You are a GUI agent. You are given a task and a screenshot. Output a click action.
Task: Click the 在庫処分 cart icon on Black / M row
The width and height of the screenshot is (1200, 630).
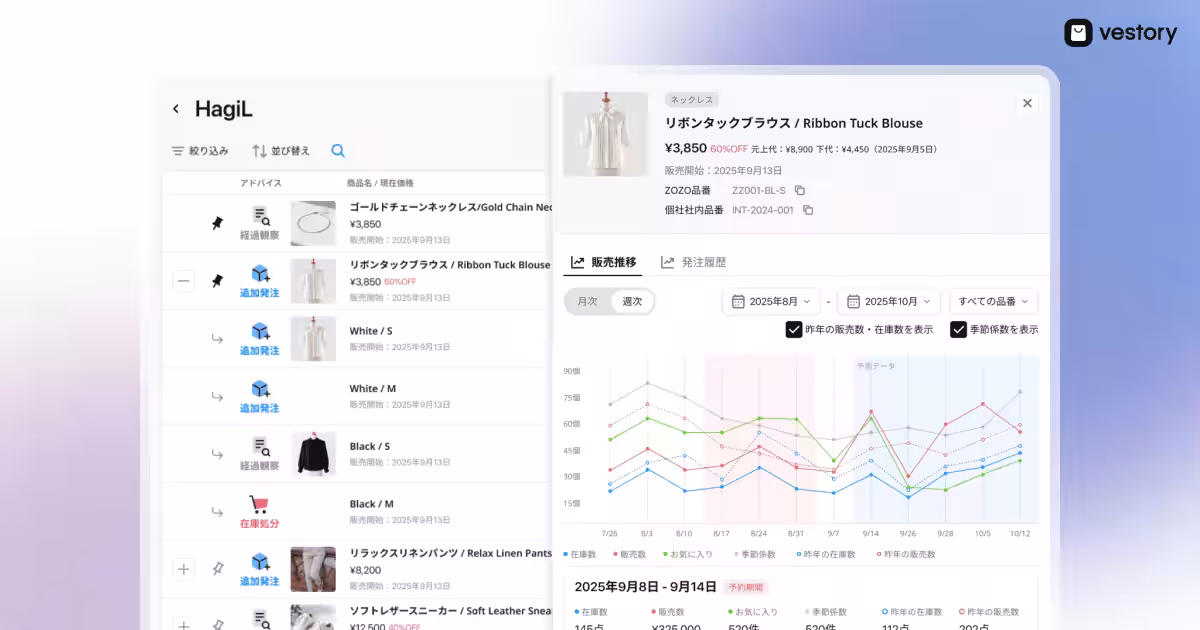point(258,505)
